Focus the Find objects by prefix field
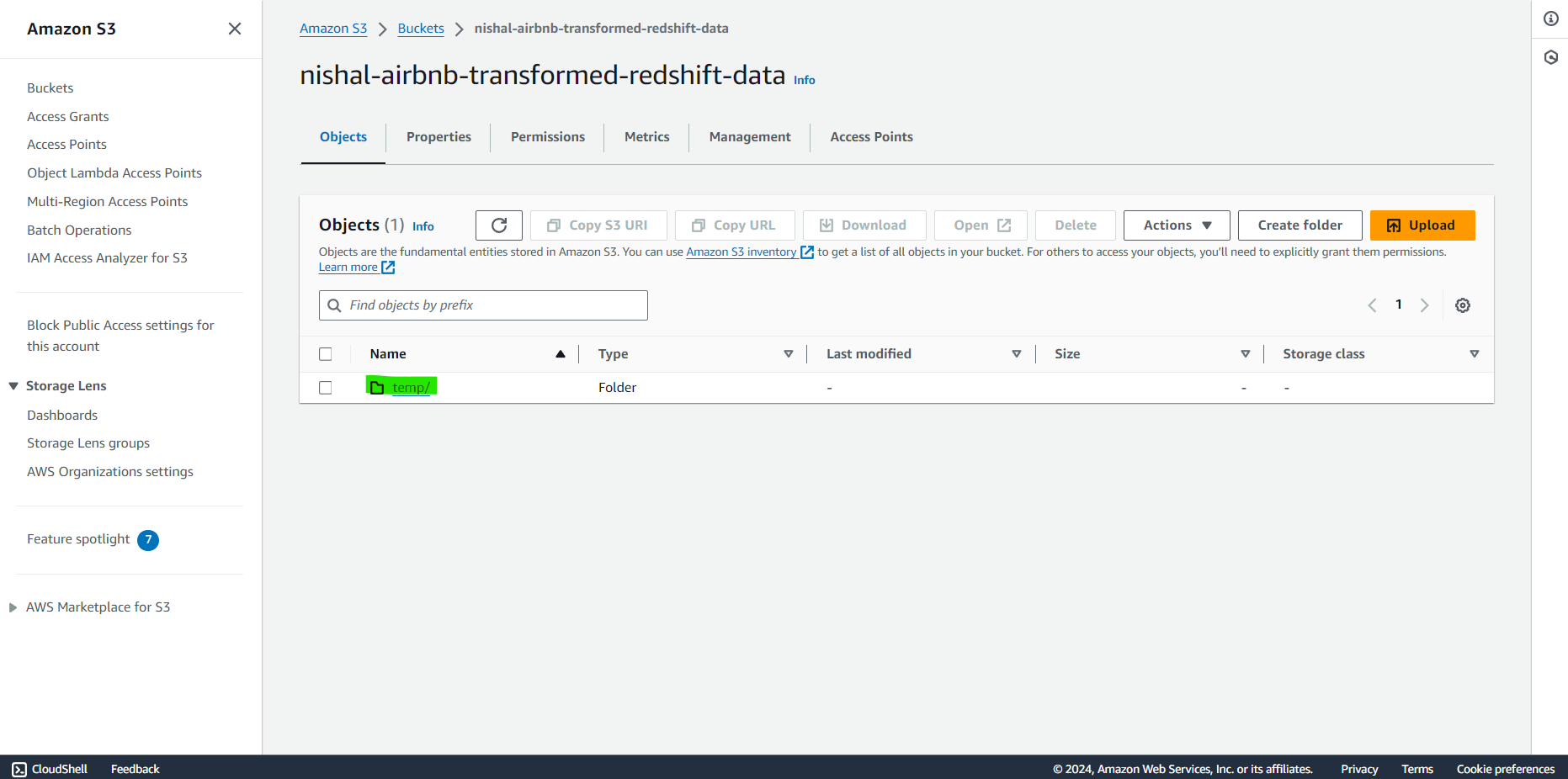 click(483, 305)
